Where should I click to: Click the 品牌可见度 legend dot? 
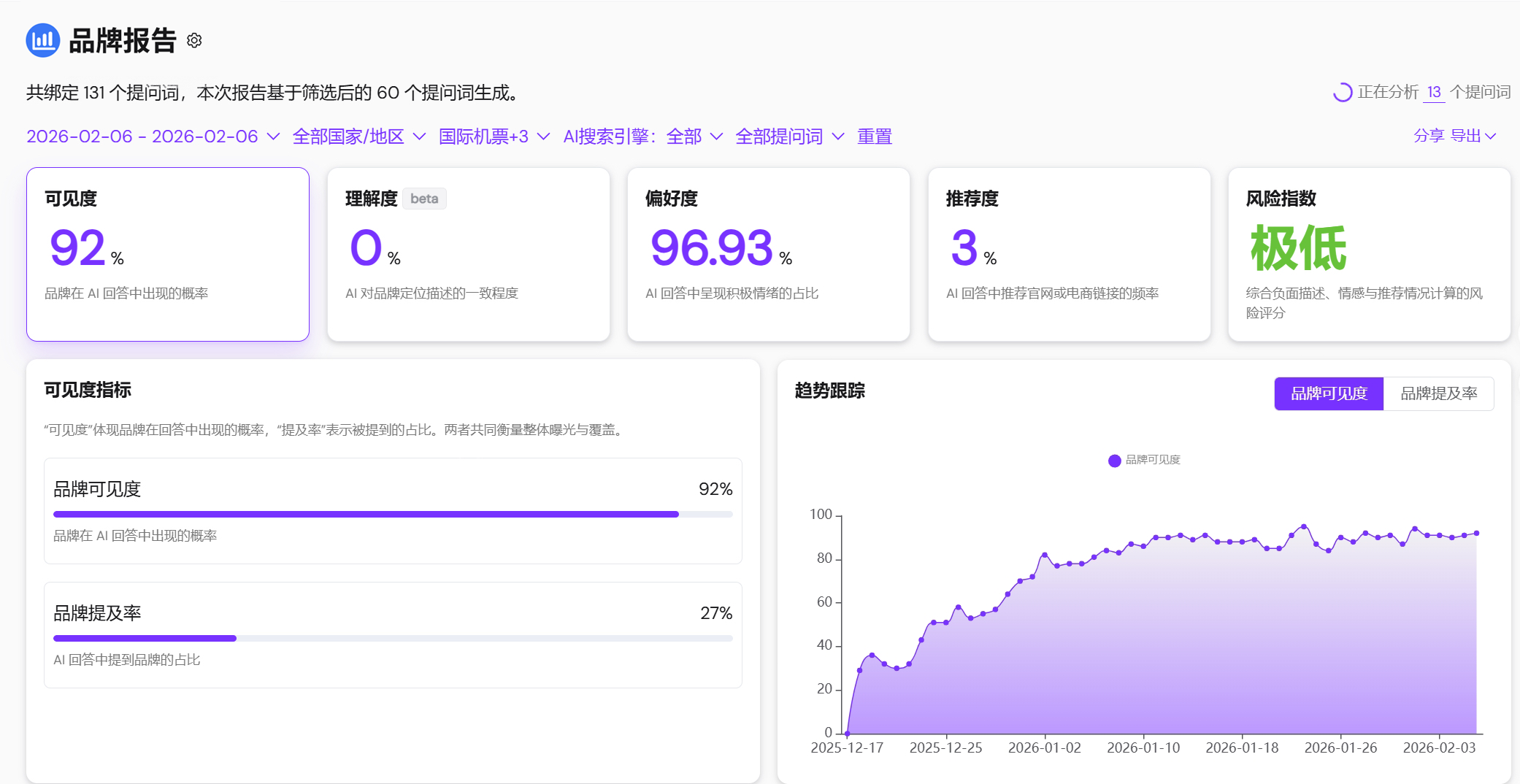click(1114, 461)
